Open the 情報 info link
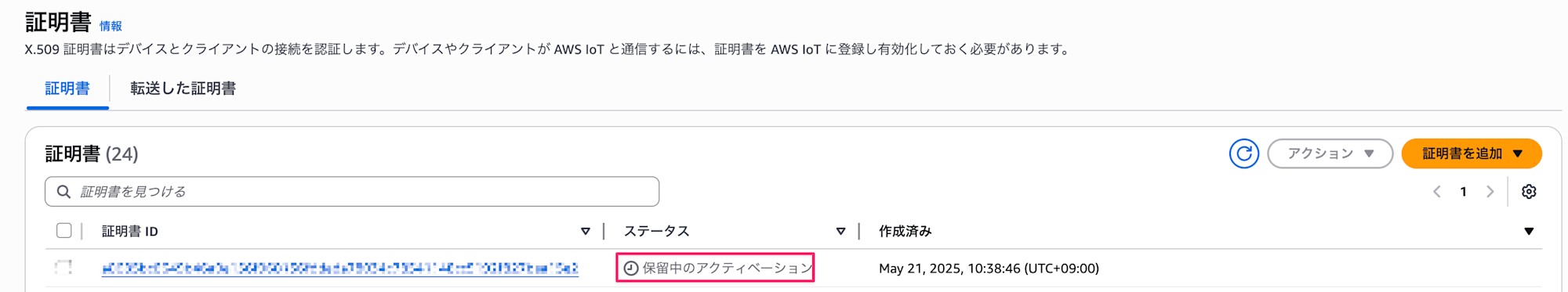This screenshot has height=292, width=1568. pos(111,26)
